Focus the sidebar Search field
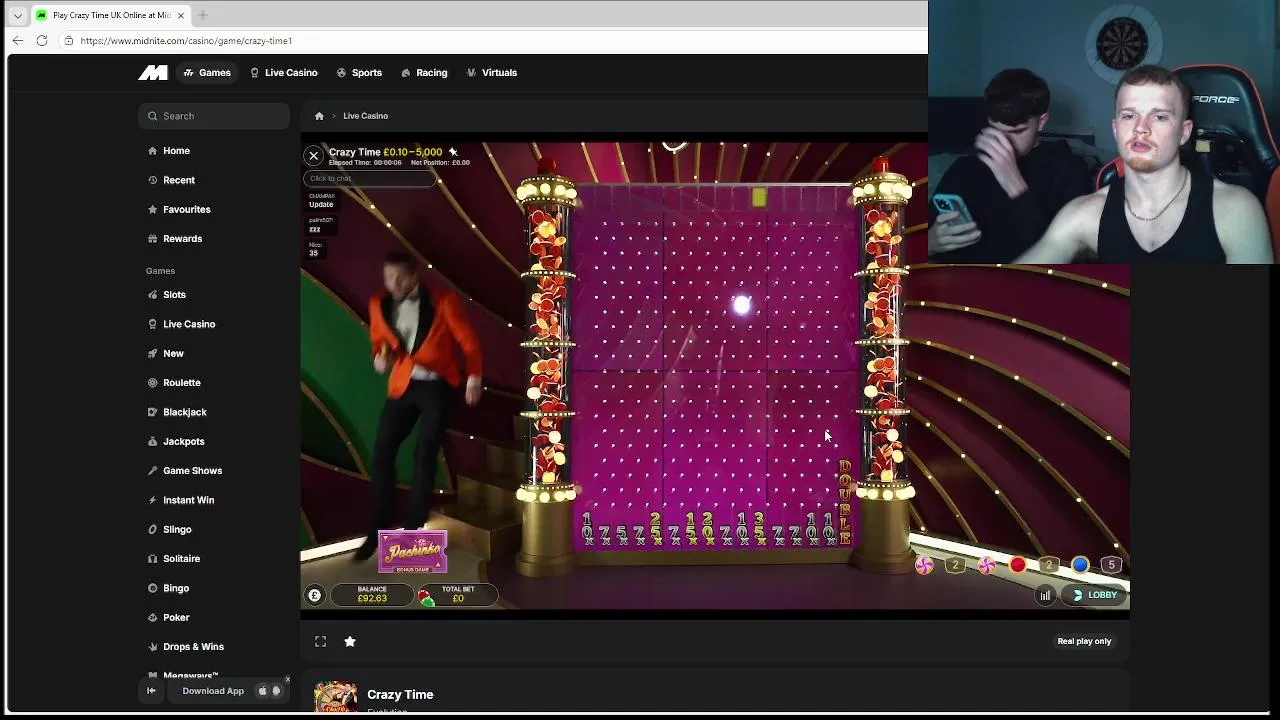 (x=214, y=116)
